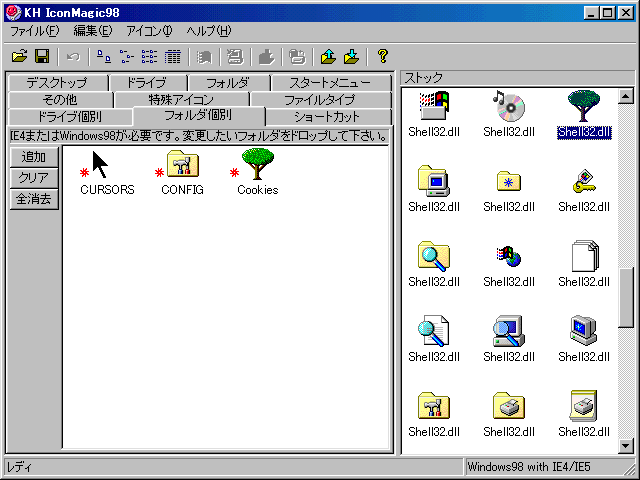This screenshot has width=640, height=480.
Task: Open the ヘルプ(H) menu
Action: pos(208,31)
